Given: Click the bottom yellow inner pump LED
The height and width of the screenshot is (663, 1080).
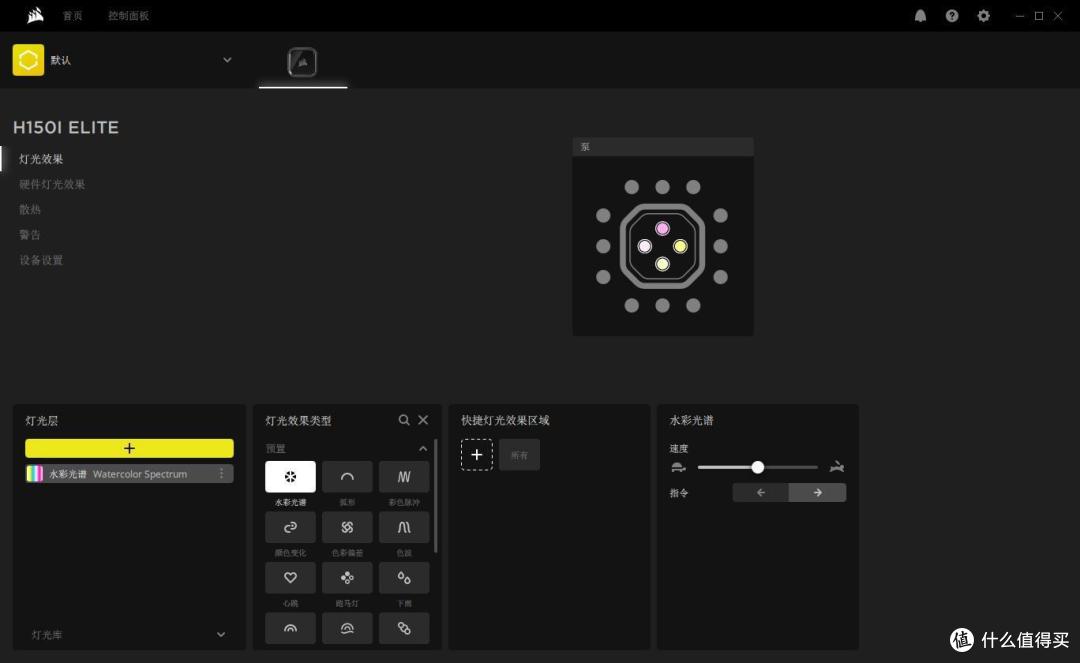Looking at the screenshot, I should point(663,264).
